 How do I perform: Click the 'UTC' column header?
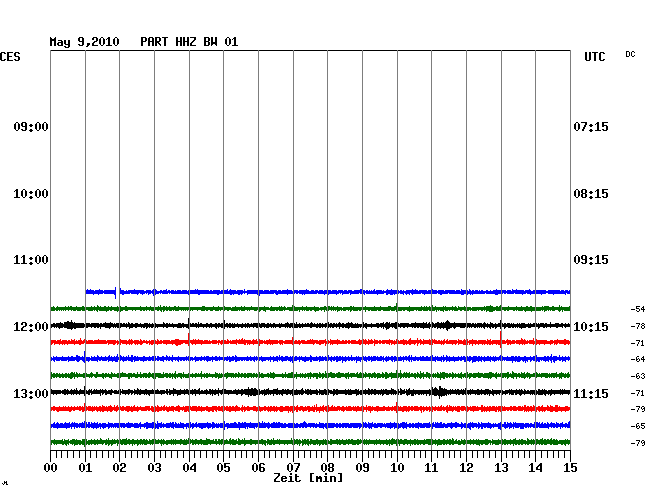595,58
